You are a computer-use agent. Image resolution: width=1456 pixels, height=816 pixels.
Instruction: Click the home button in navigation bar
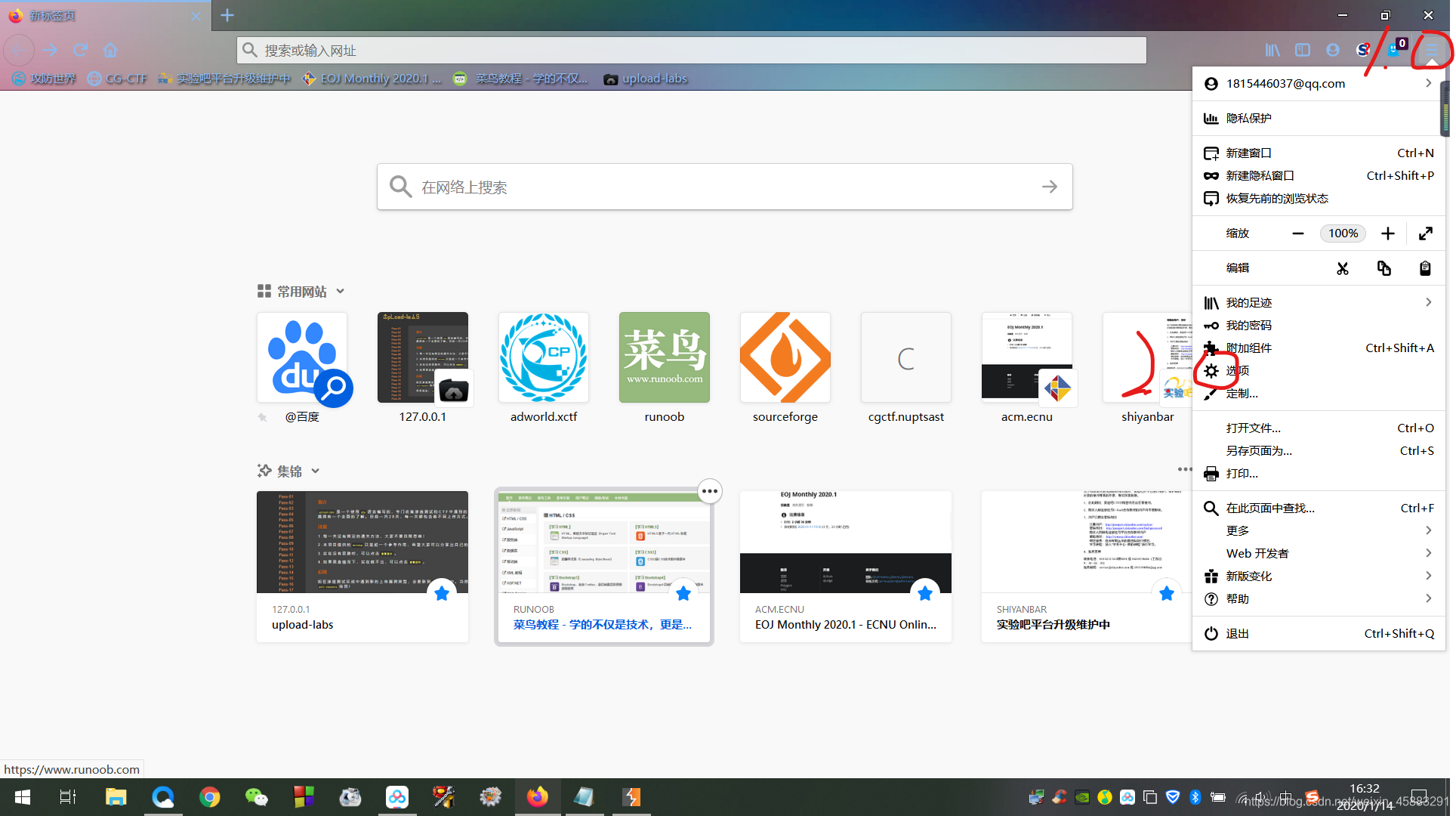(110, 50)
